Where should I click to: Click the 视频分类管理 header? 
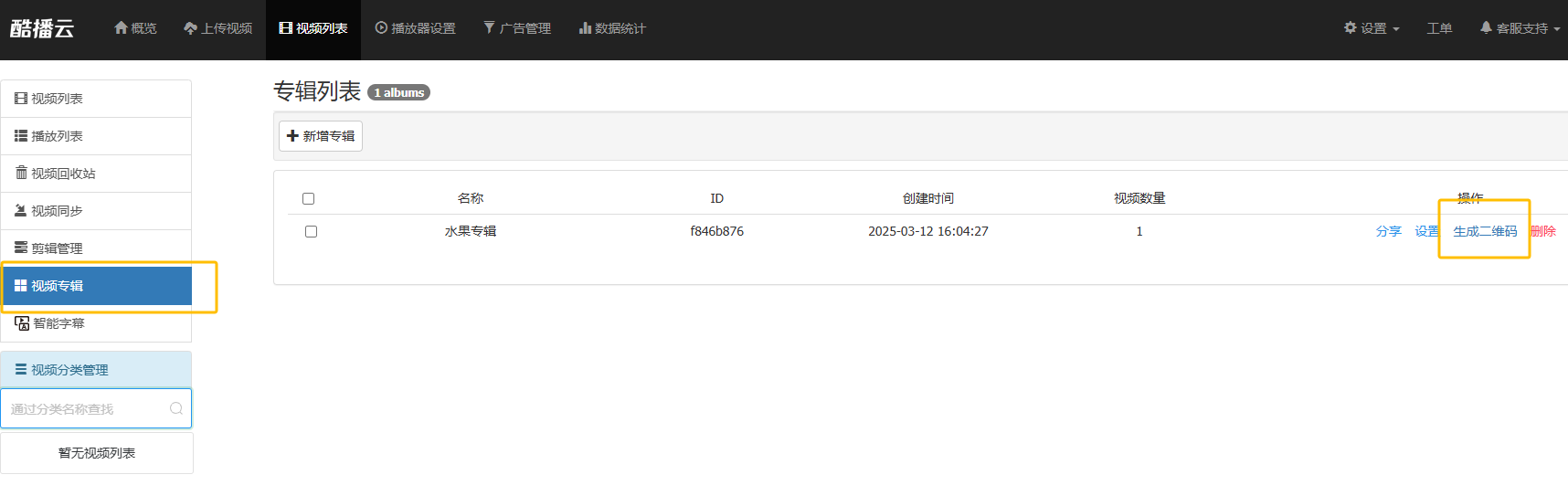(x=96, y=370)
